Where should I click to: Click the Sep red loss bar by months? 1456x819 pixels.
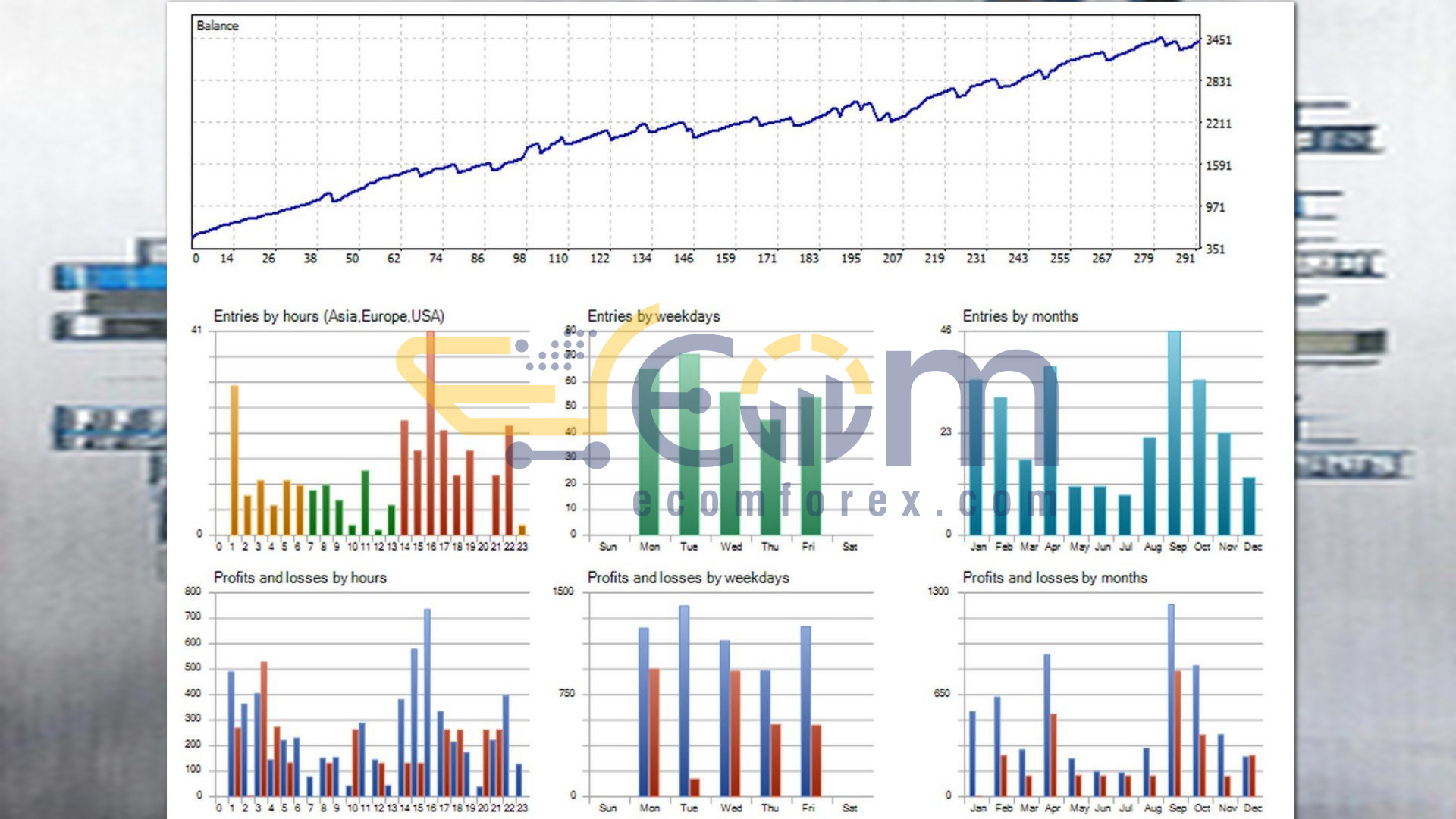pyautogui.click(x=1178, y=732)
